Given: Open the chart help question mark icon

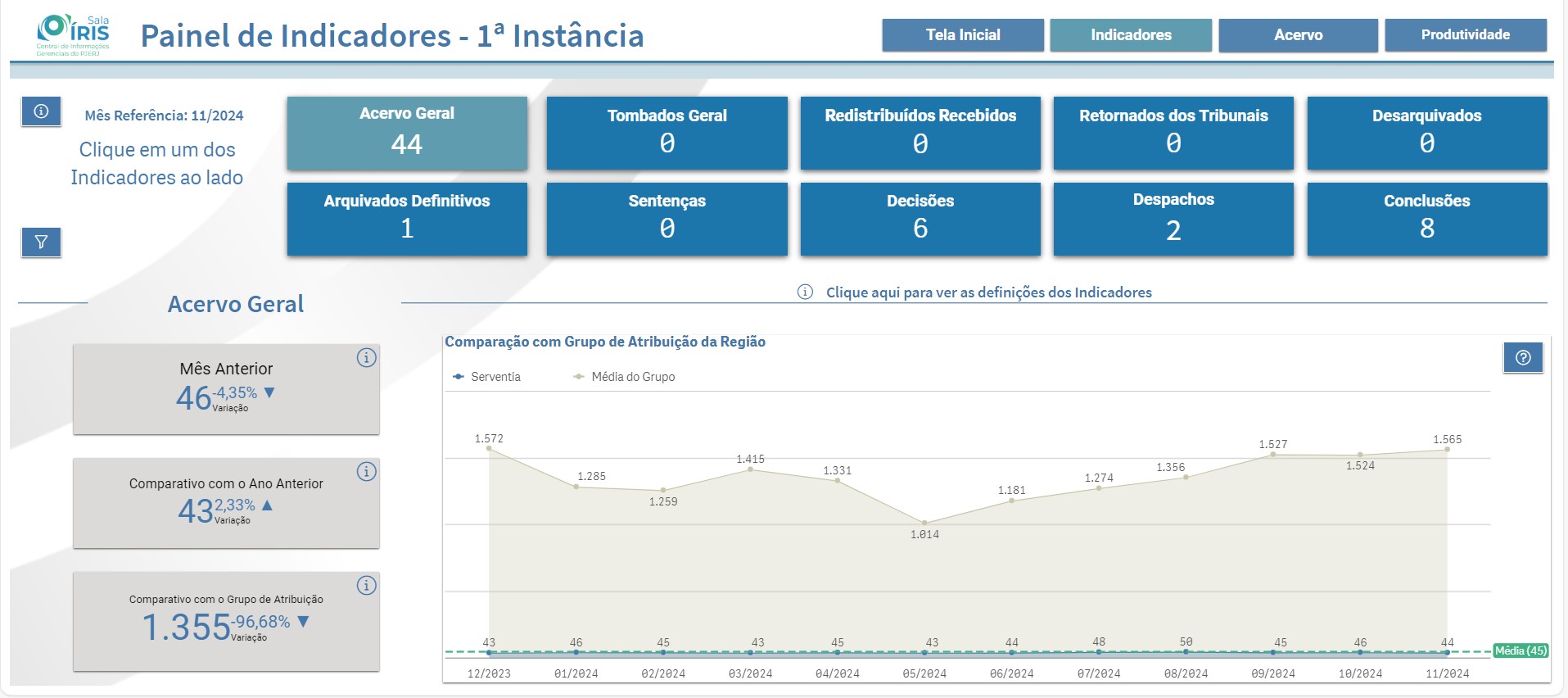Looking at the screenshot, I should click(x=1523, y=357).
